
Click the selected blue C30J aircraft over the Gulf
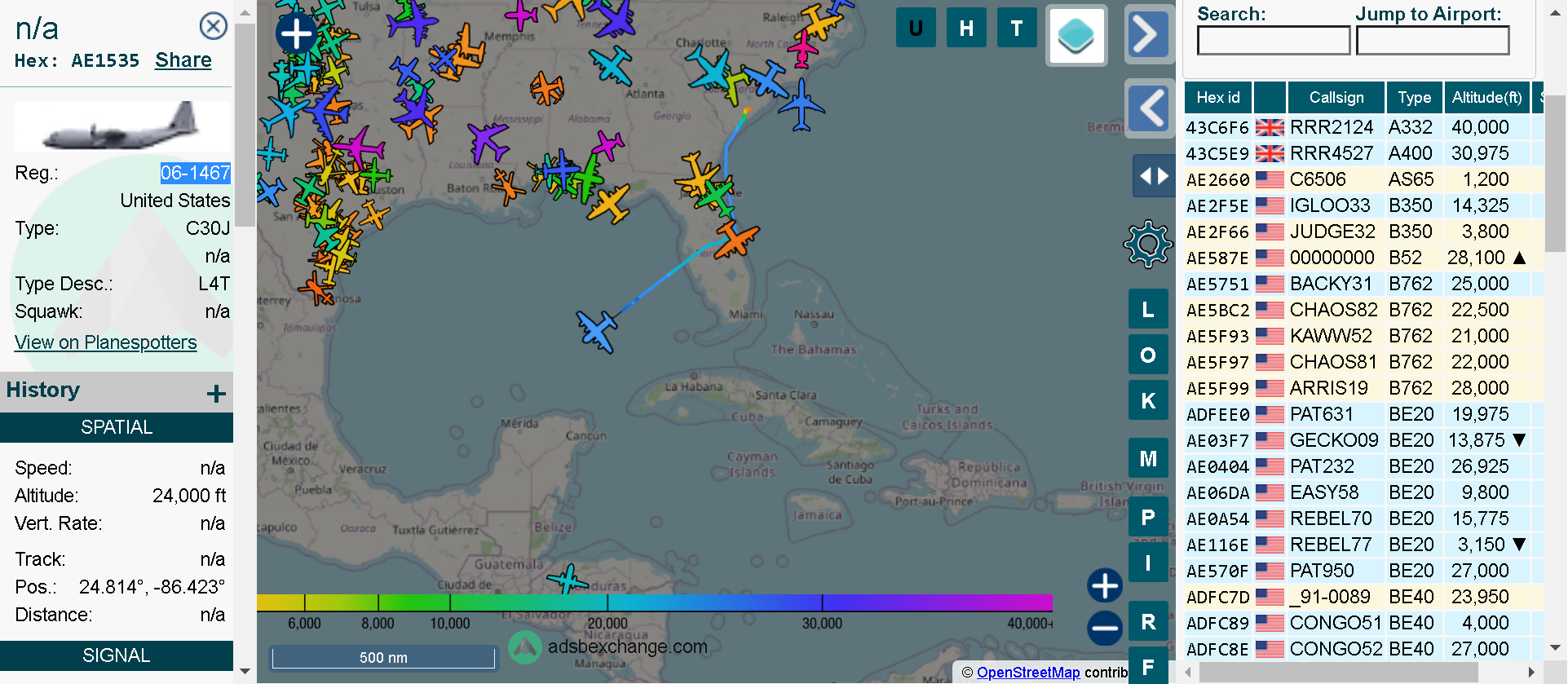tap(598, 331)
